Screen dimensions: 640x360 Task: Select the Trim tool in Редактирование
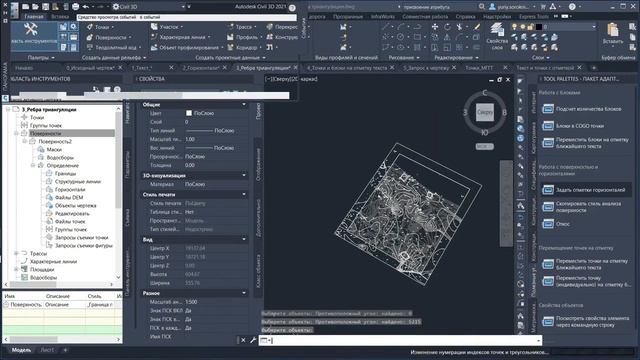click(x=460, y=27)
